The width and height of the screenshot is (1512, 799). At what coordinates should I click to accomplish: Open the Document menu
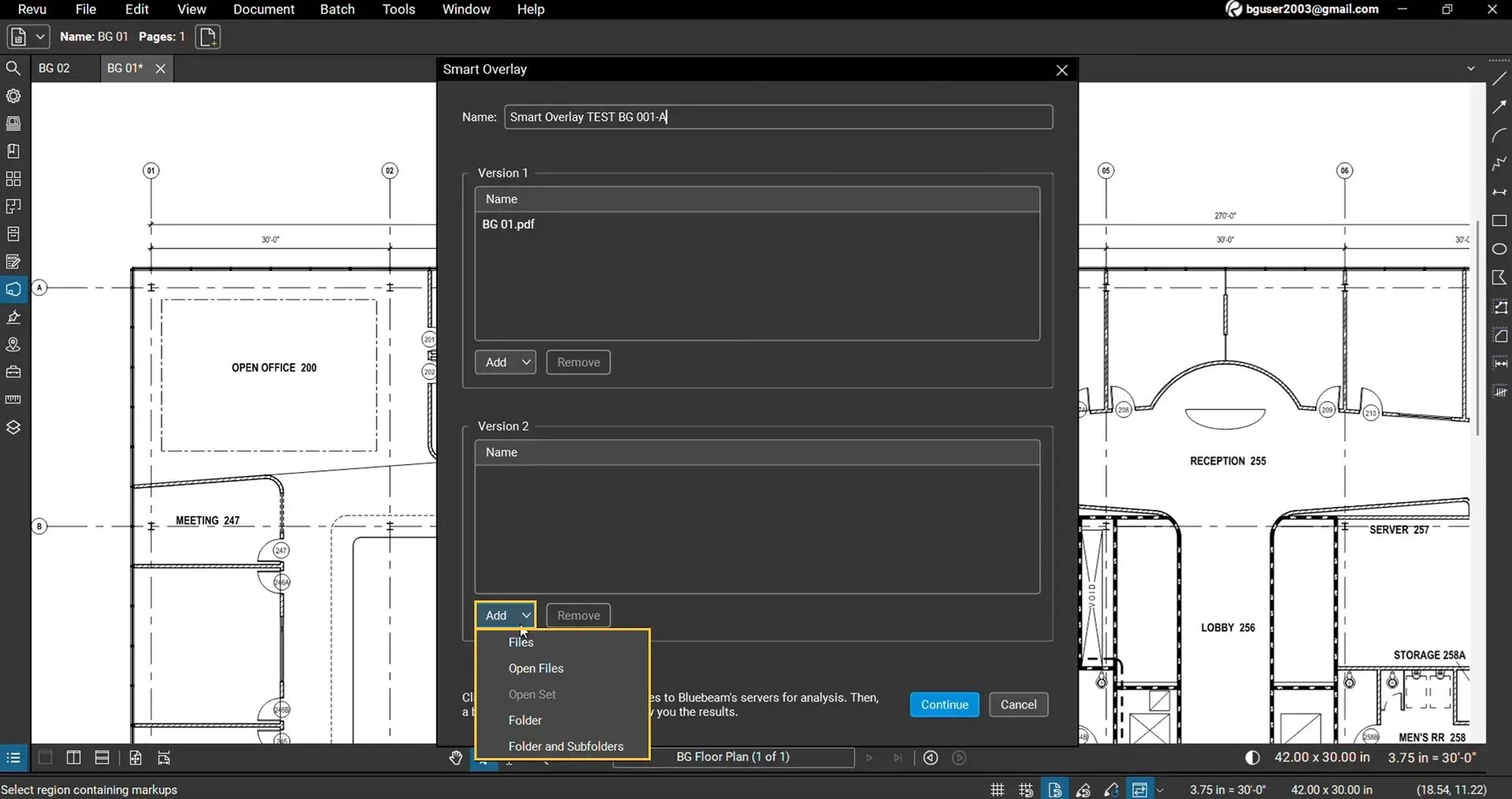[x=264, y=9]
